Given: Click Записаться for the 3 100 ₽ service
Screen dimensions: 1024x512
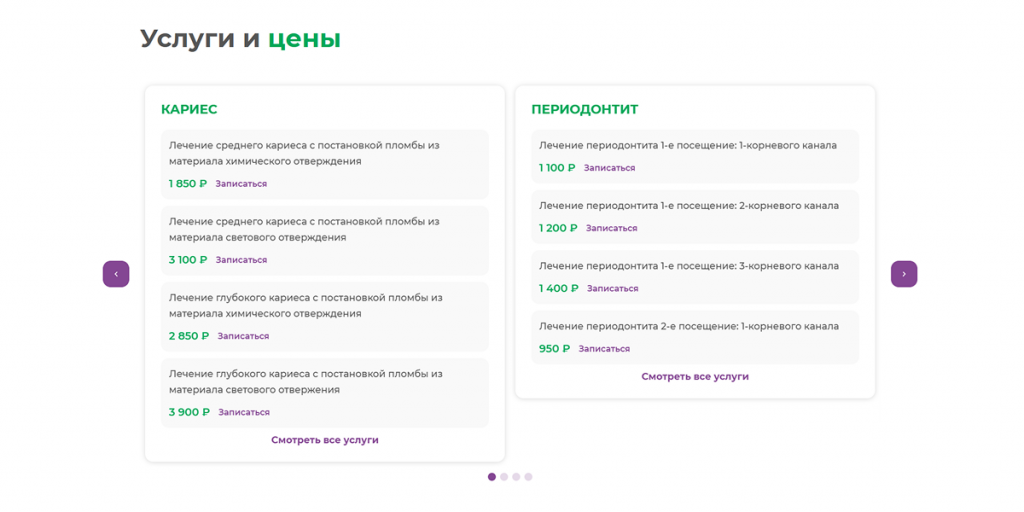Looking at the screenshot, I should (241, 260).
